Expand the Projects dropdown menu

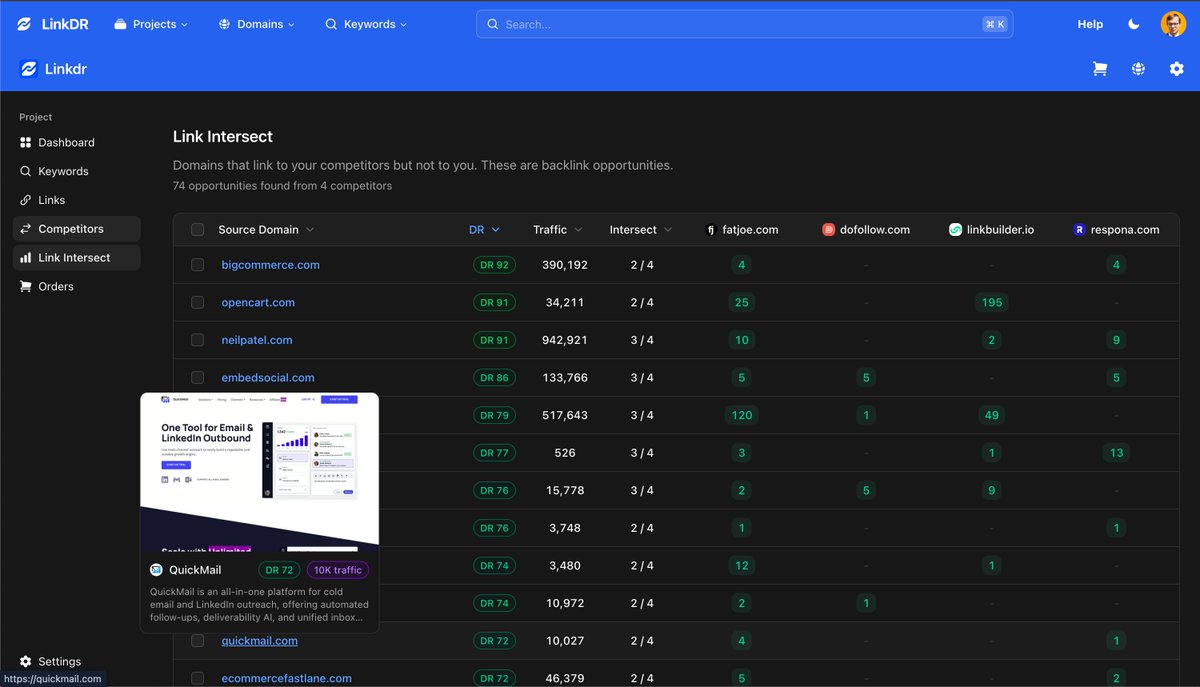151,24
